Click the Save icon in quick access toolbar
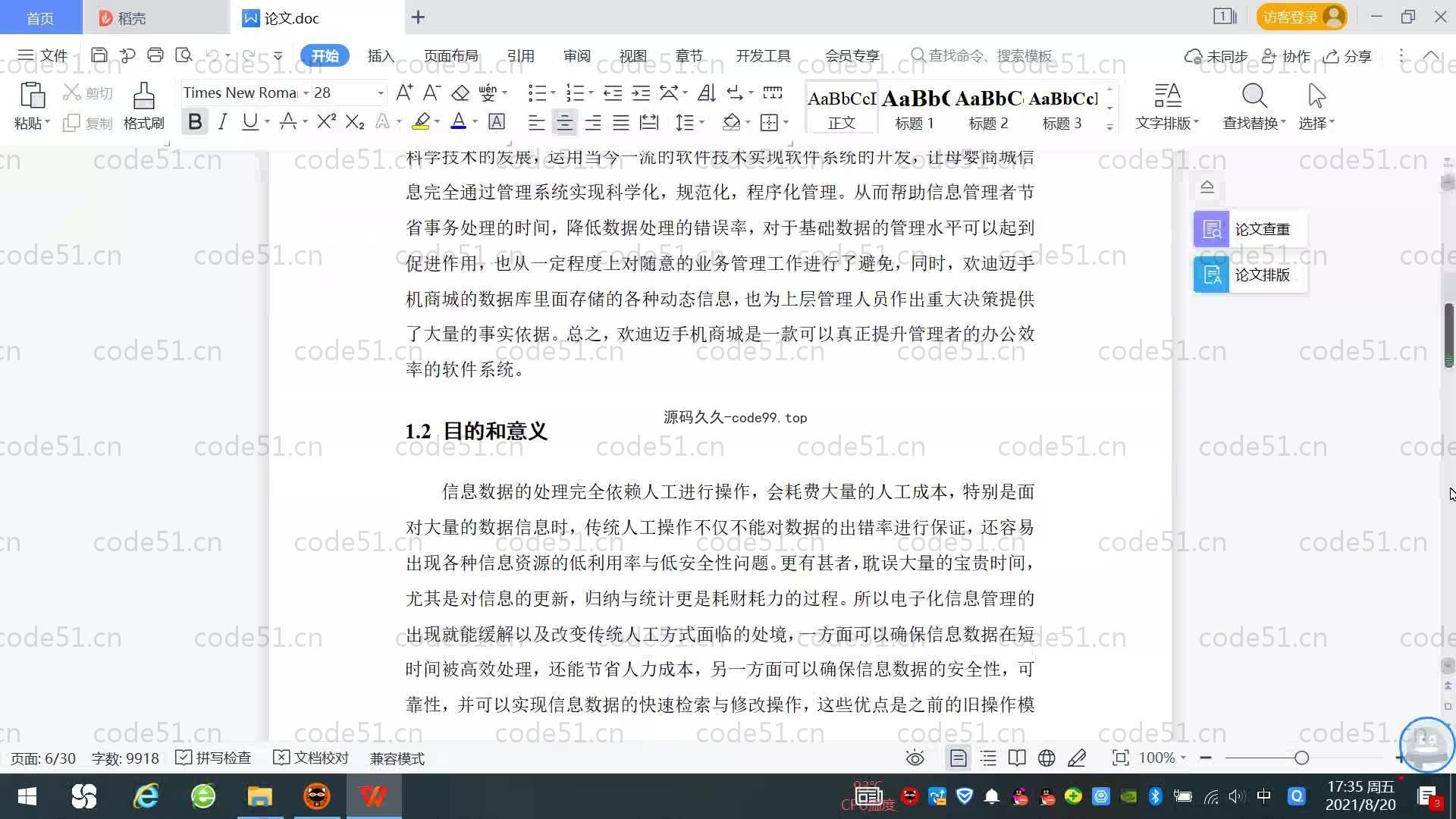The width and height of the screenshot is (1456, 819). point(99,55)
